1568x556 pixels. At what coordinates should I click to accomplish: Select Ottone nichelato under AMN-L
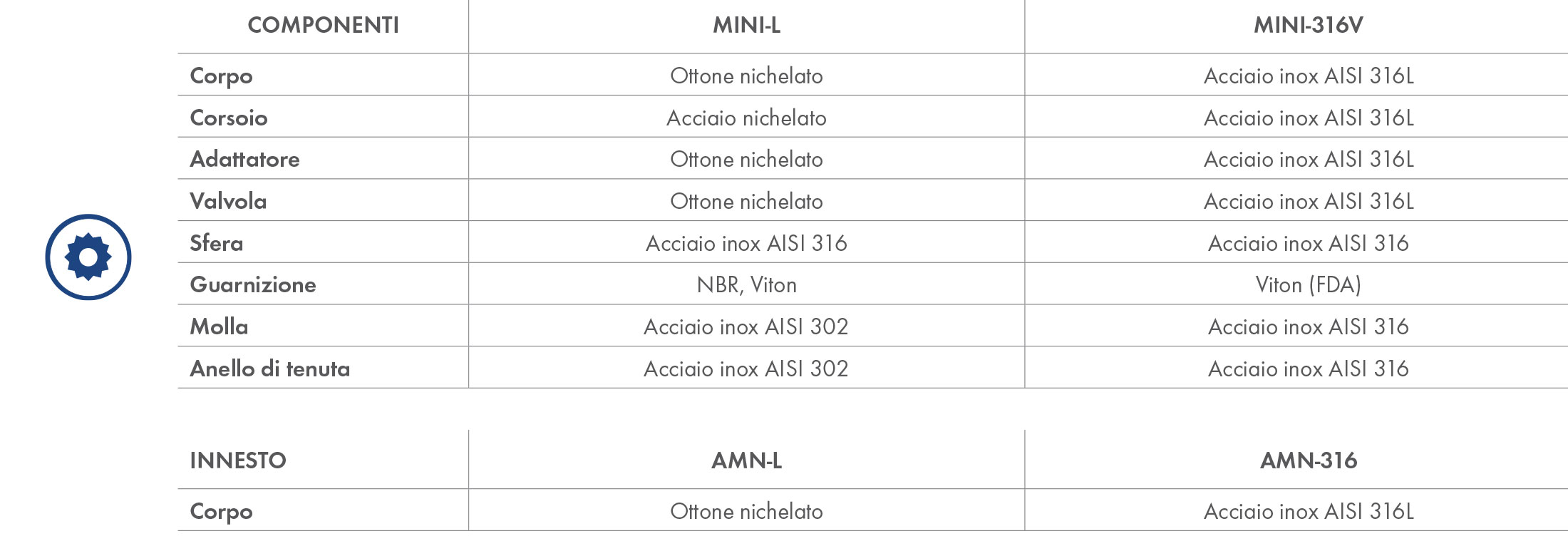point(746,511)
